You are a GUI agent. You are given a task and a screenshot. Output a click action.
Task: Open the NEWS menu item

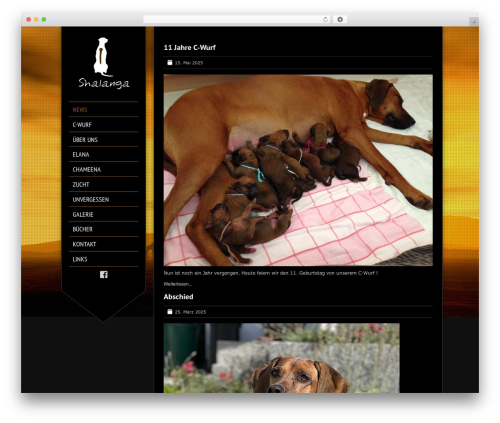tap(80, 110)
